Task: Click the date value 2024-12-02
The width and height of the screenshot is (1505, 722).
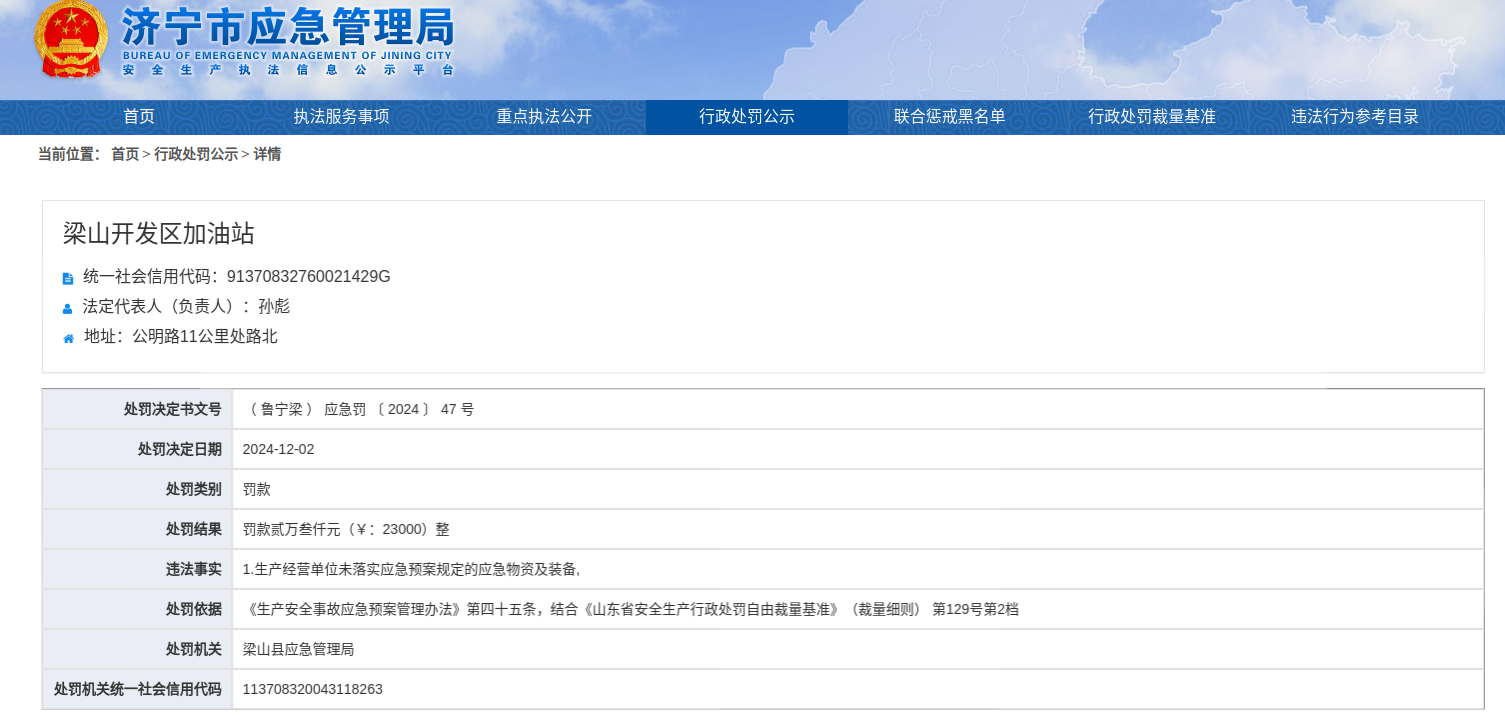Action: coord(279,449)
